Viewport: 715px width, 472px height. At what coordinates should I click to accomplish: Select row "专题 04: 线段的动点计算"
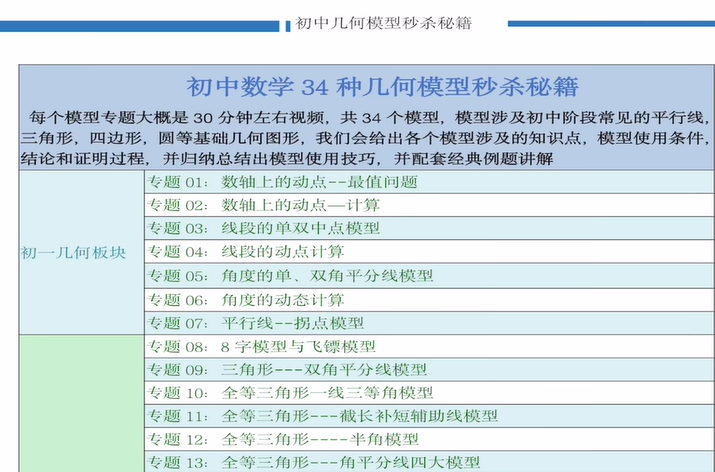pos(430,251)
